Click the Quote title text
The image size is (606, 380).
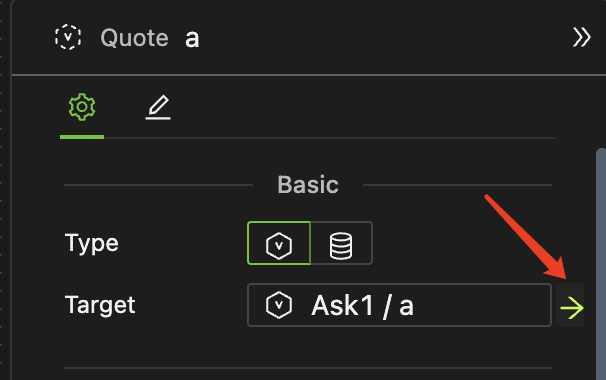(134, 38)
